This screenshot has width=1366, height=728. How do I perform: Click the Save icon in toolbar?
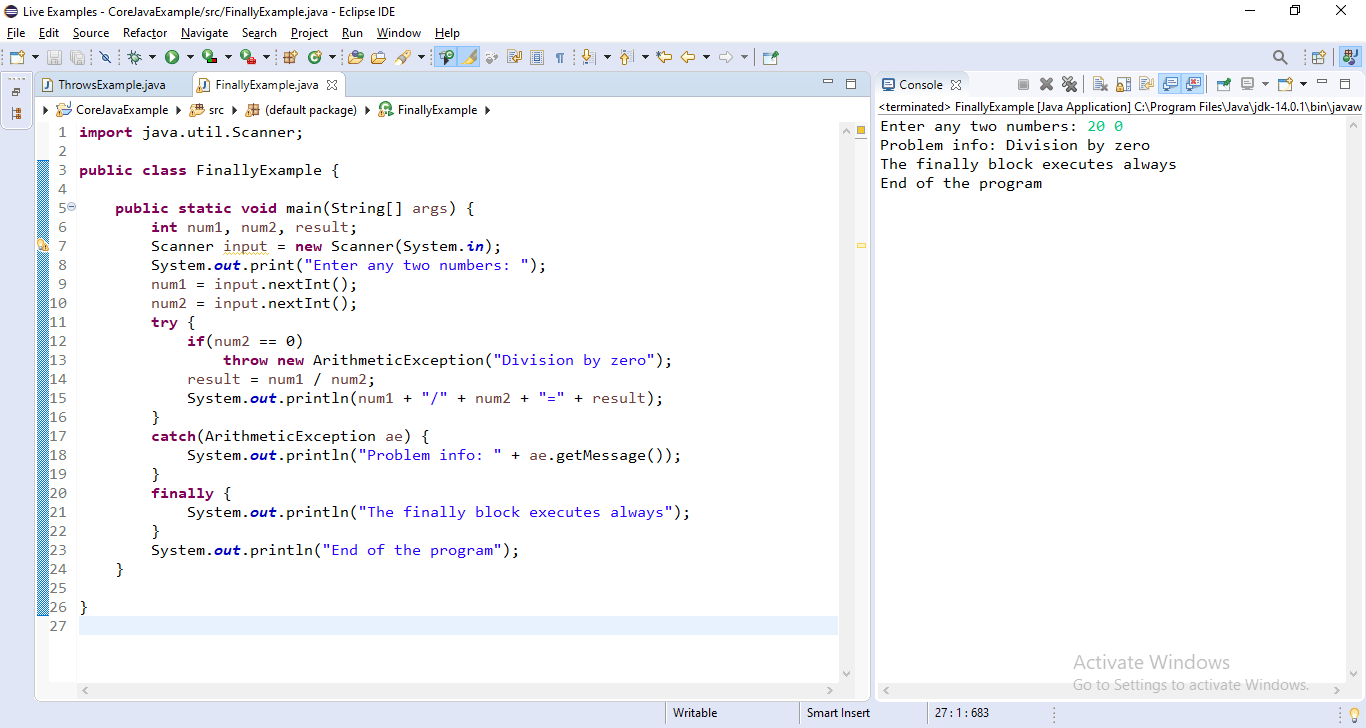tap(54, 57)
